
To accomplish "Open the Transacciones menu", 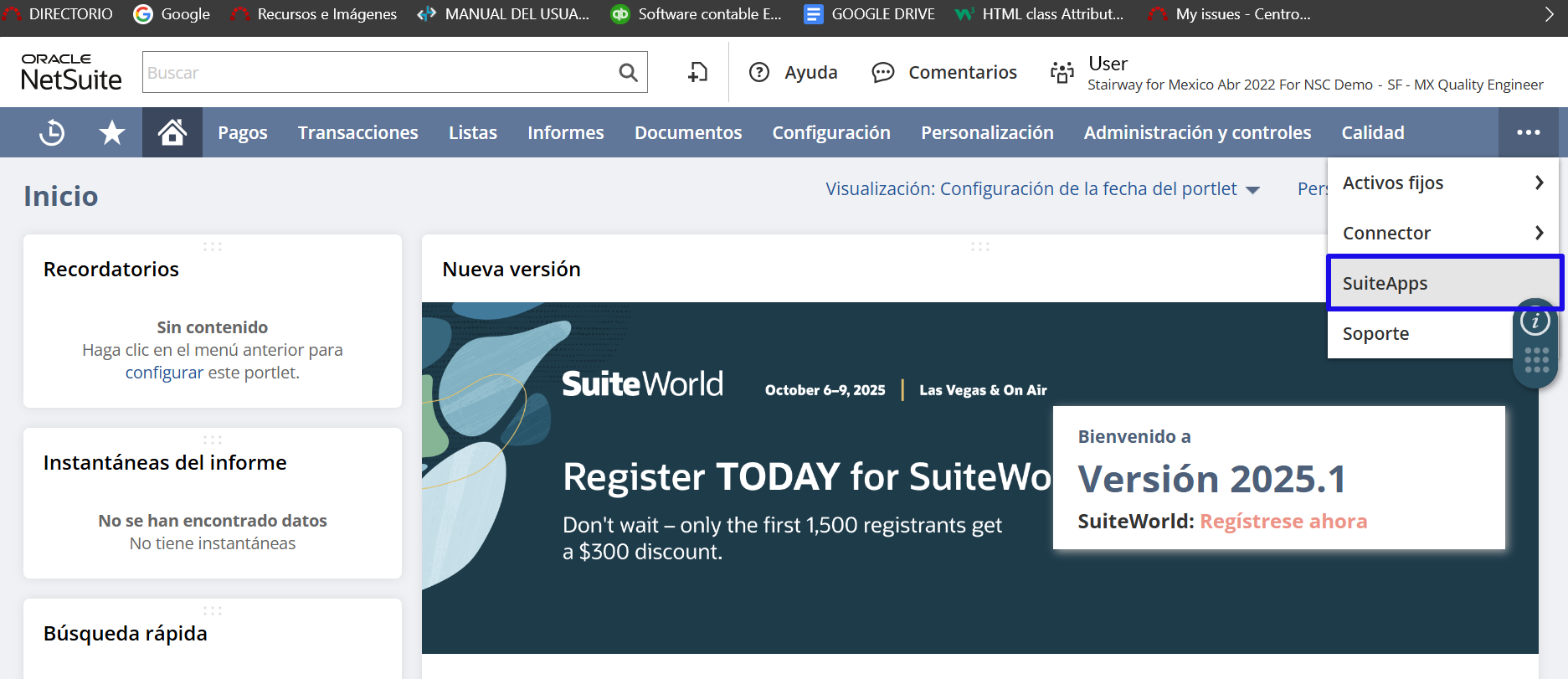I will pos(357,132).
